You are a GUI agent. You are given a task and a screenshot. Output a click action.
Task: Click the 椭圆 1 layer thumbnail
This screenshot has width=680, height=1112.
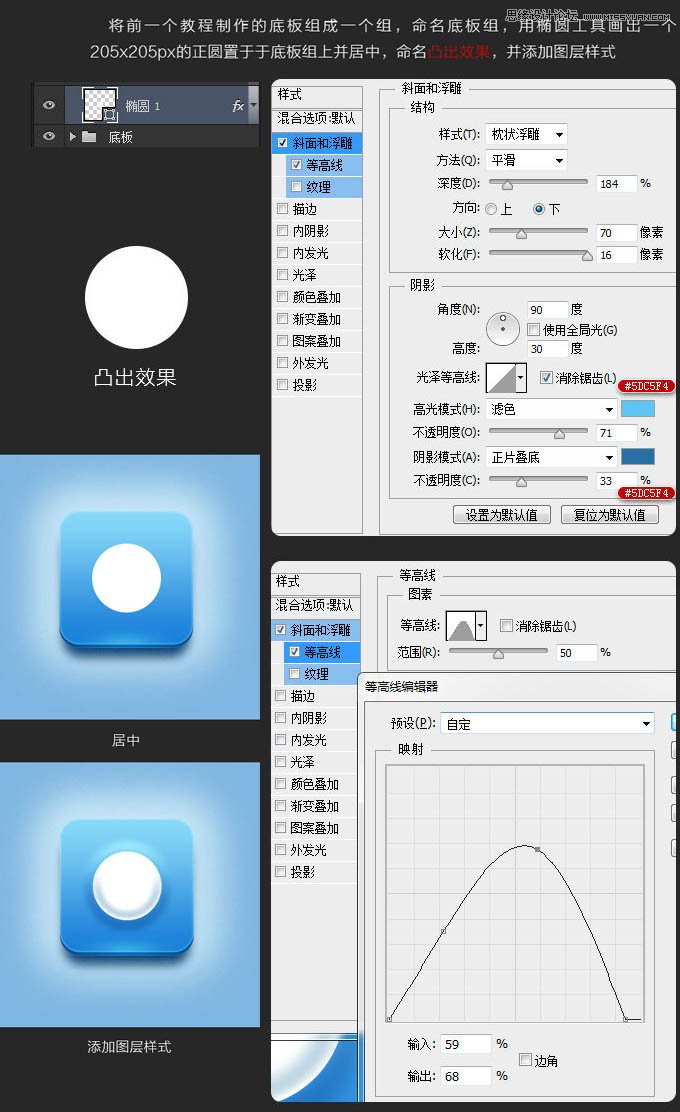(100, 104)
